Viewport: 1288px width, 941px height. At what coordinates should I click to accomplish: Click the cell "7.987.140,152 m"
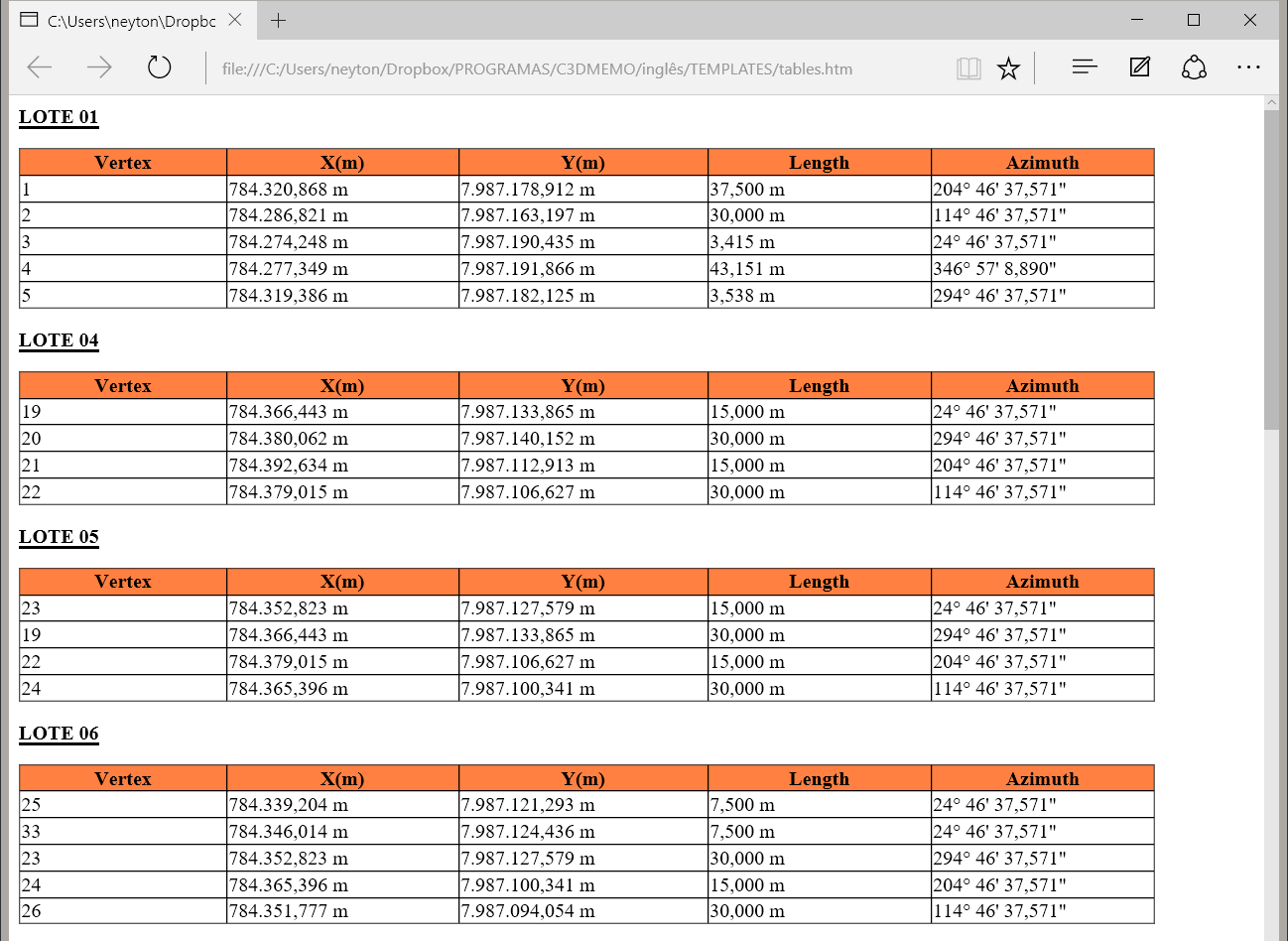tap(583, 439)
